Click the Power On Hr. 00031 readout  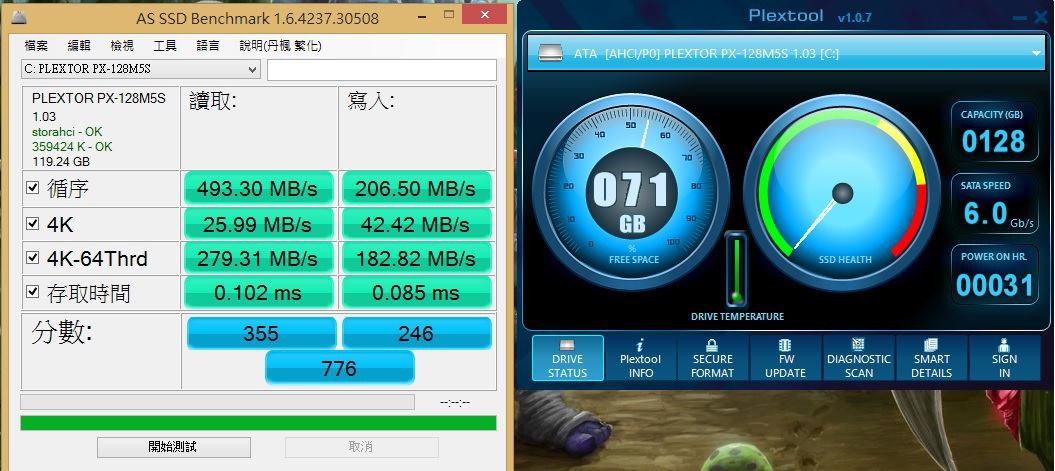pos(994,275)
